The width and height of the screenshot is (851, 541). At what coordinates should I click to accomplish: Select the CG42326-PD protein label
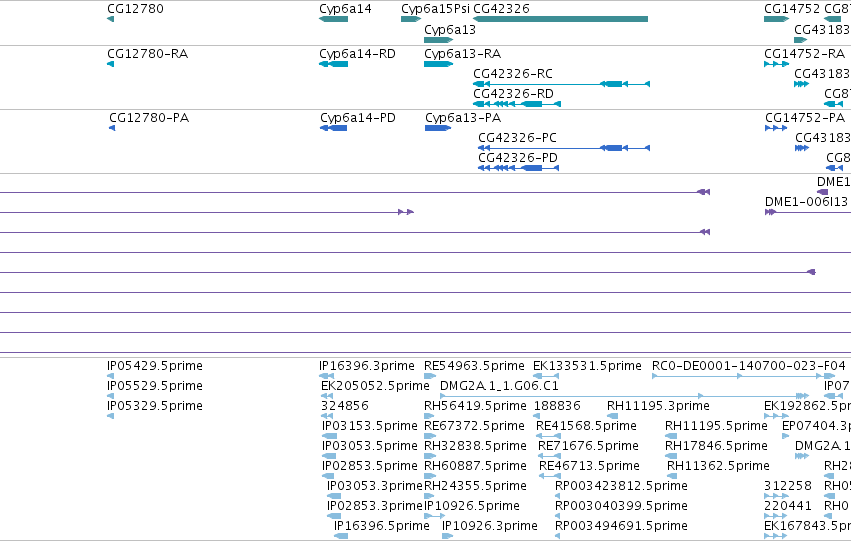[x=518, y=158]
